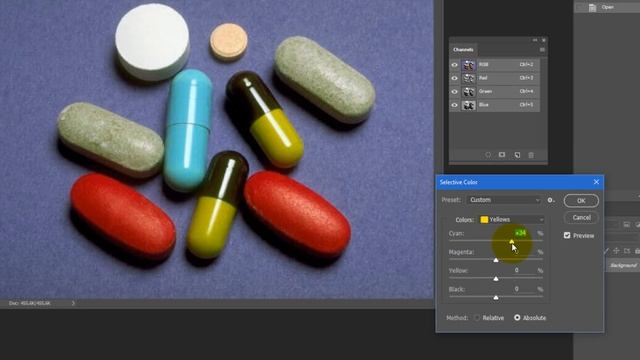This screenshot has width=640, height=360.
Task: Toggle visibility of the RGB channel
Action: pyautogui.click(x=454, y=65)
